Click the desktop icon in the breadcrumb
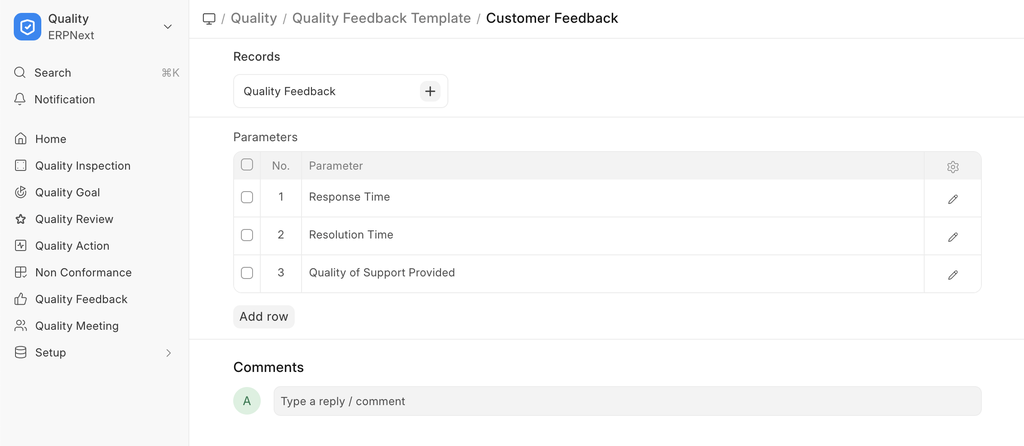 click(209, 18)
